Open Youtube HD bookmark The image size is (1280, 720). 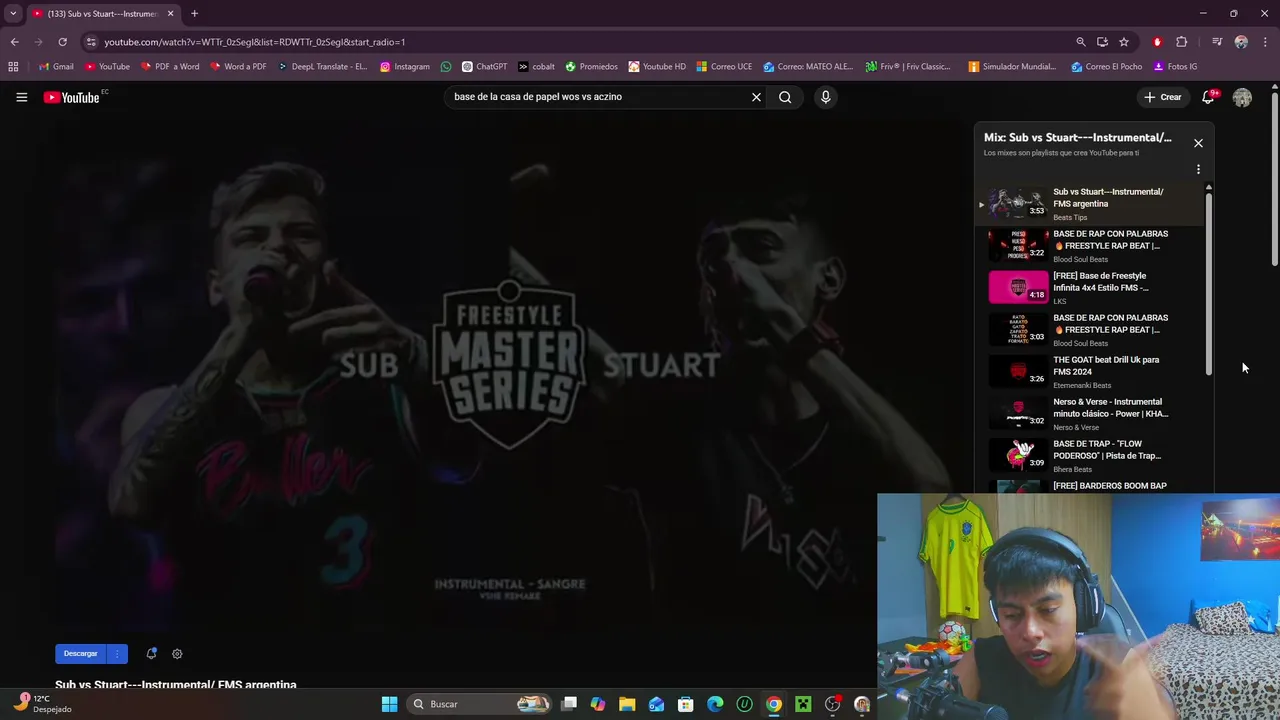[x=657, y=67]
